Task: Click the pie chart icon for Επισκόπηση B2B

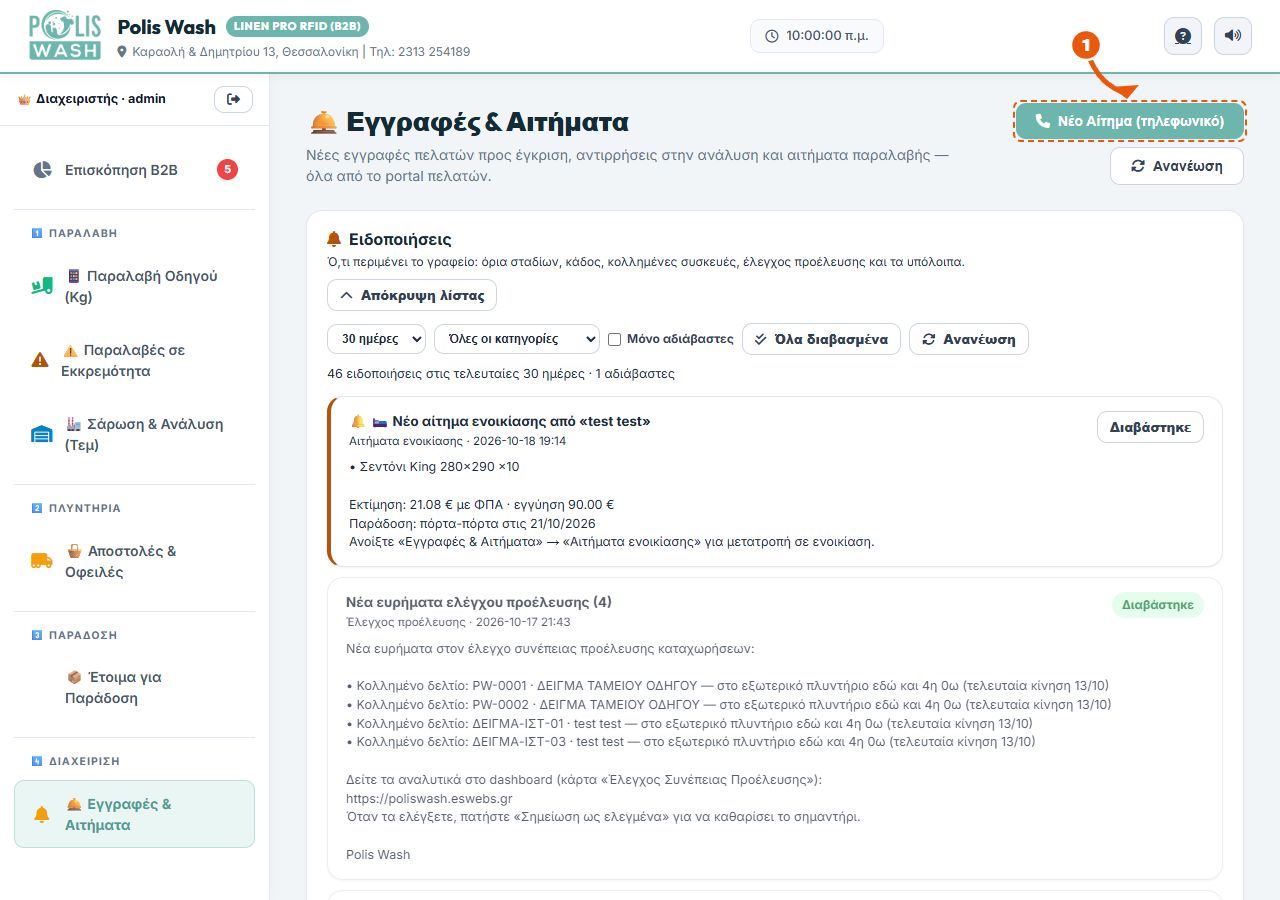Action: tap(42, 170)
